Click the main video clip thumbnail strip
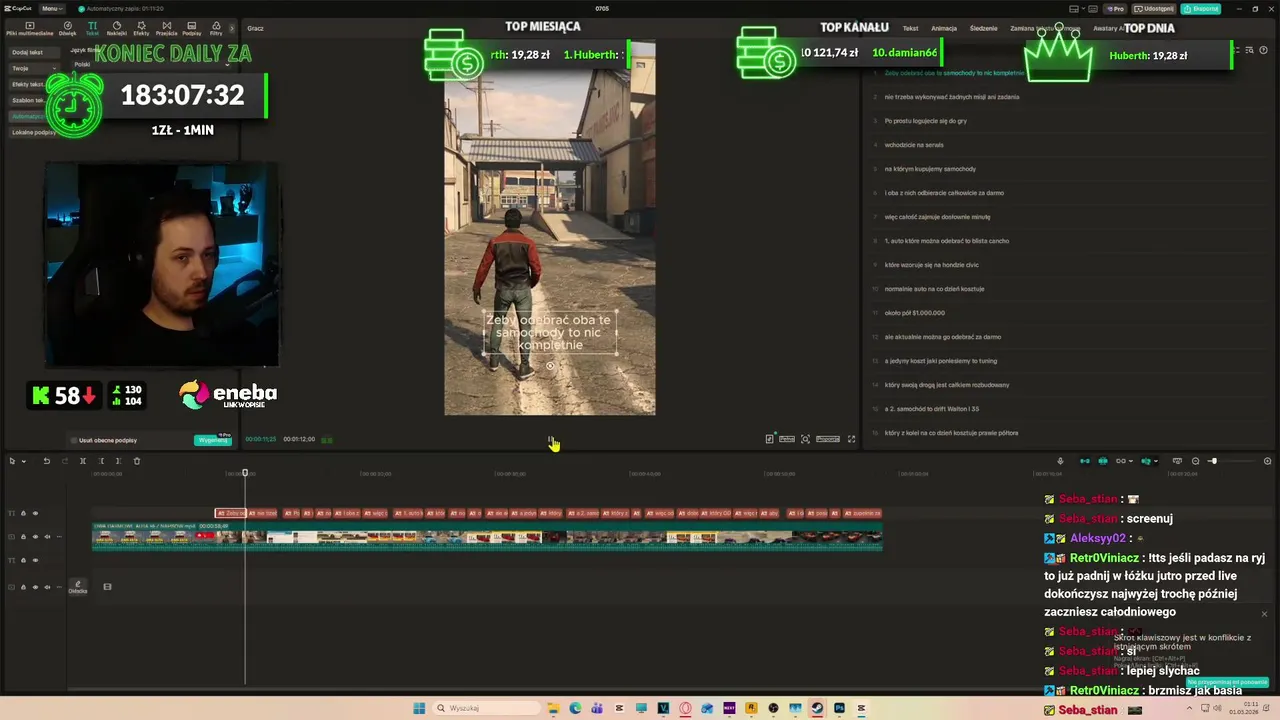 pyautogui.click(x=487, y=538)
